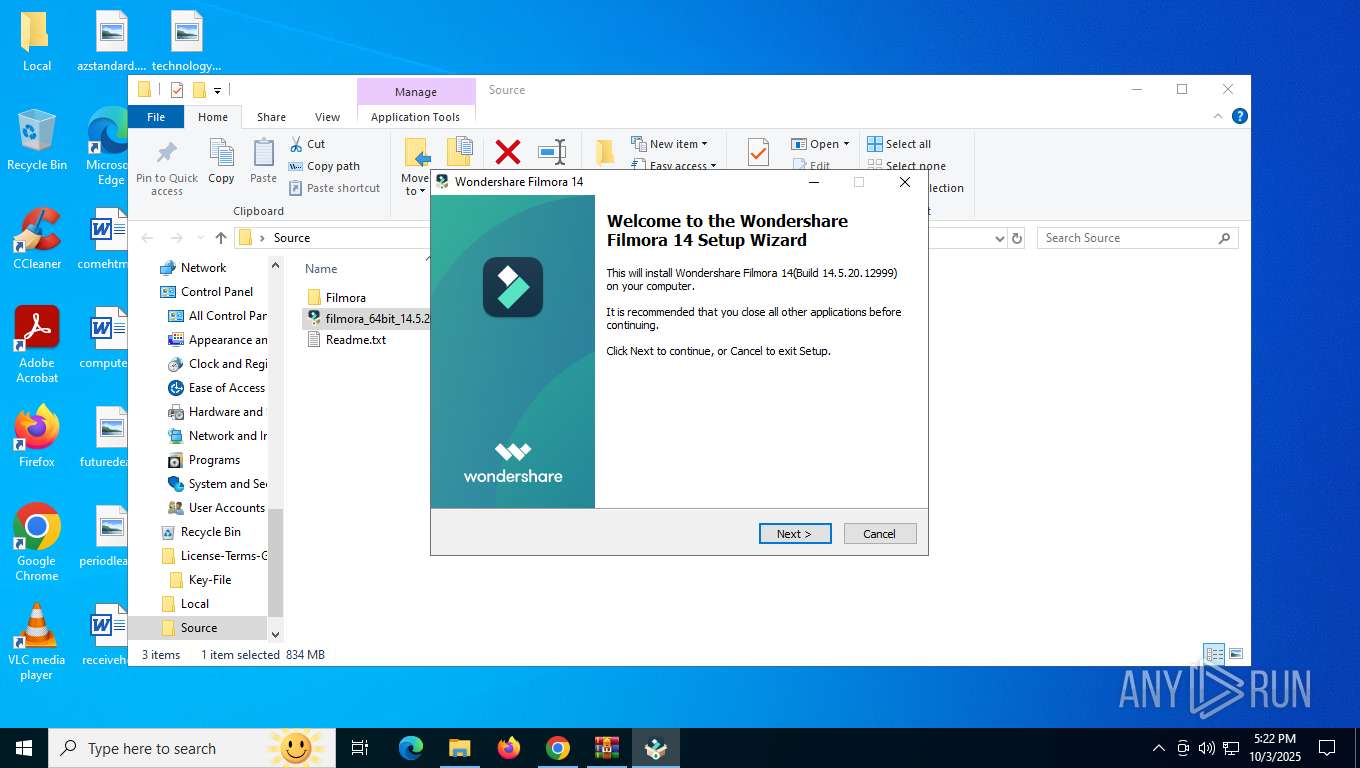Click Explorer Up arrow button

point(221,238)
